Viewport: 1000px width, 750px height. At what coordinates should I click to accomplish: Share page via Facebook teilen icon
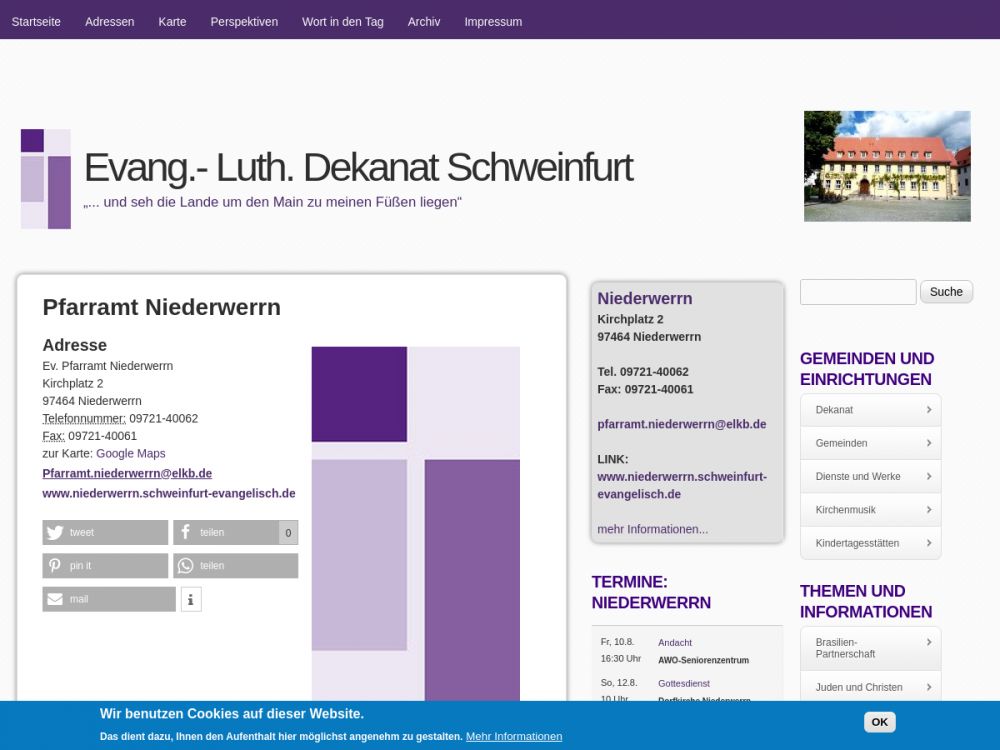click(186, 533)
